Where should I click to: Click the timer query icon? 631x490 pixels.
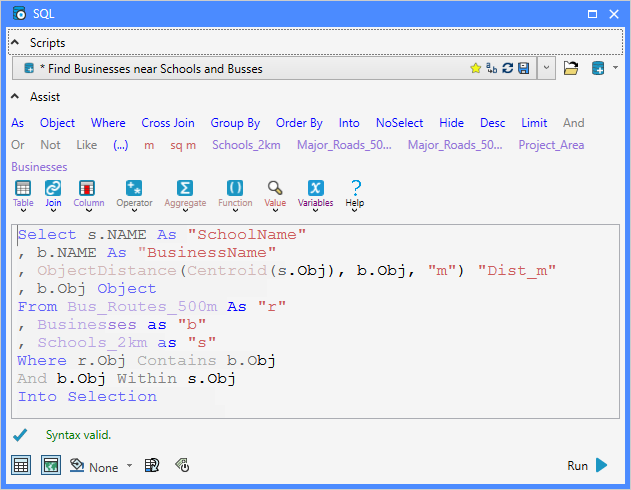pyautogui.click(x=182, y=465)
